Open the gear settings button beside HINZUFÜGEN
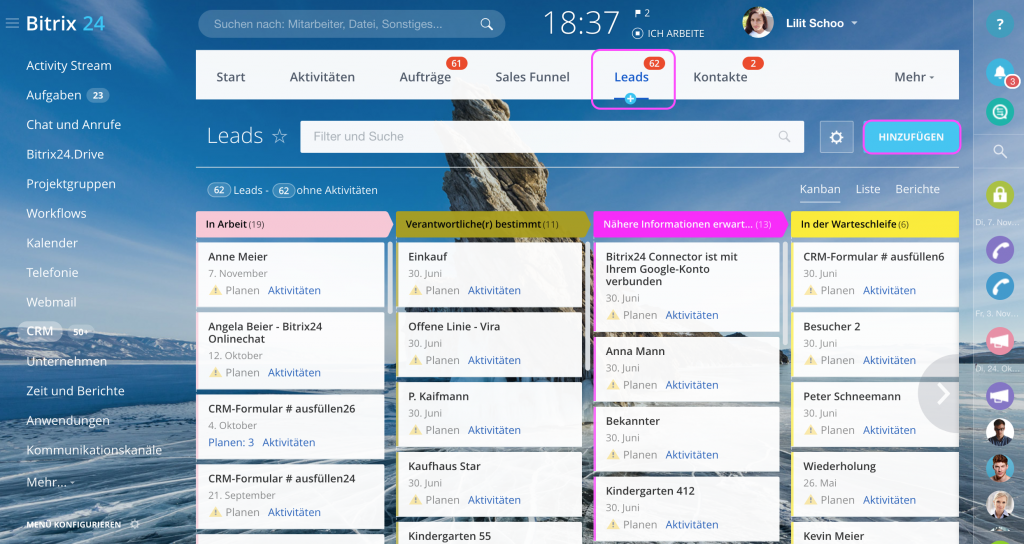The image size is (1024, 544). pos(837,137)
